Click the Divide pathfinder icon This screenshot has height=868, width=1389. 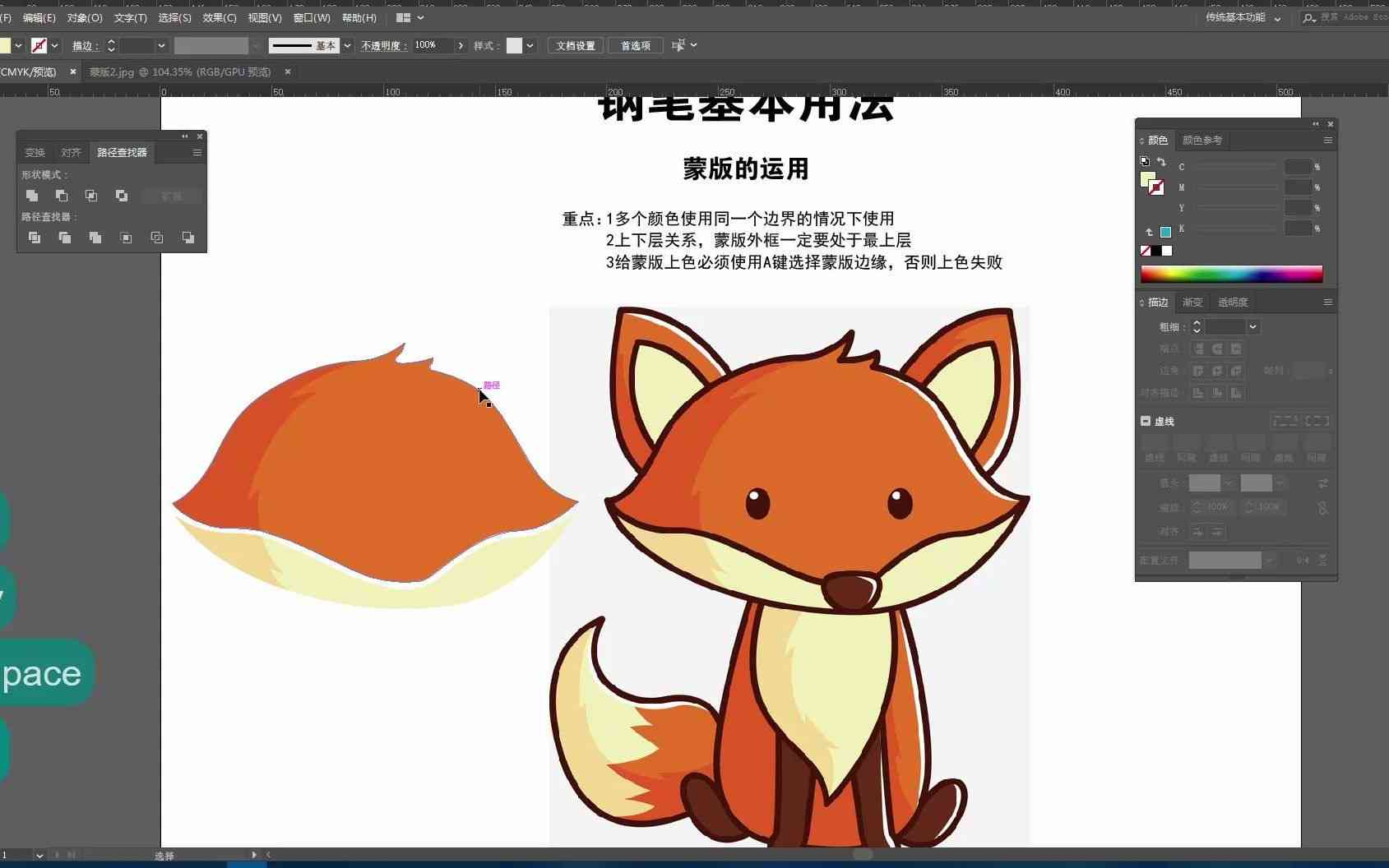(x=34, y=238)
